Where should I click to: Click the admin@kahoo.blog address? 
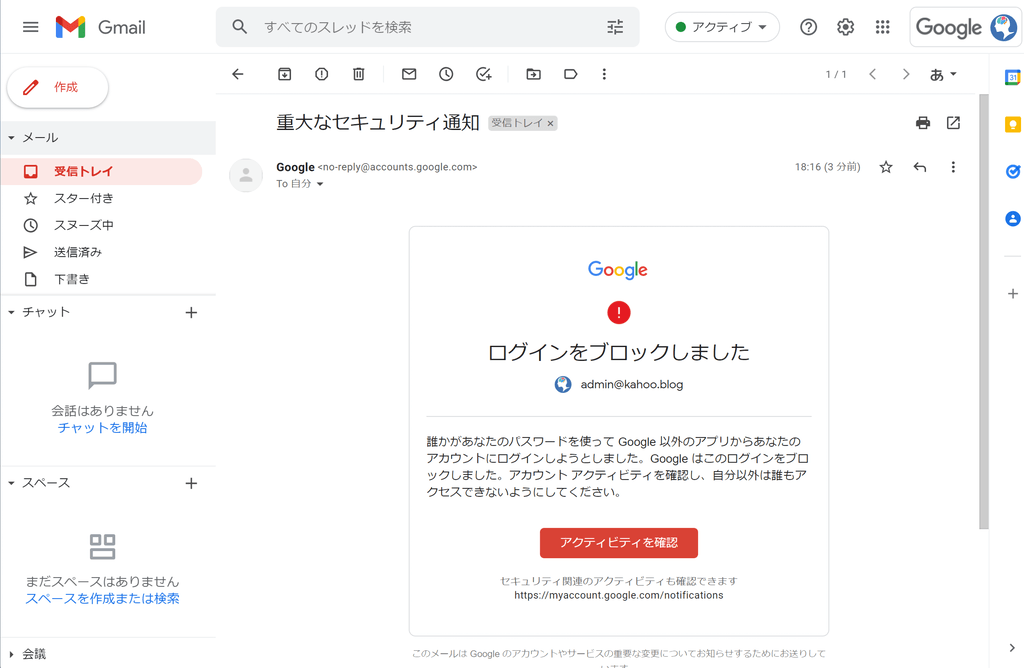coord(632,385)
